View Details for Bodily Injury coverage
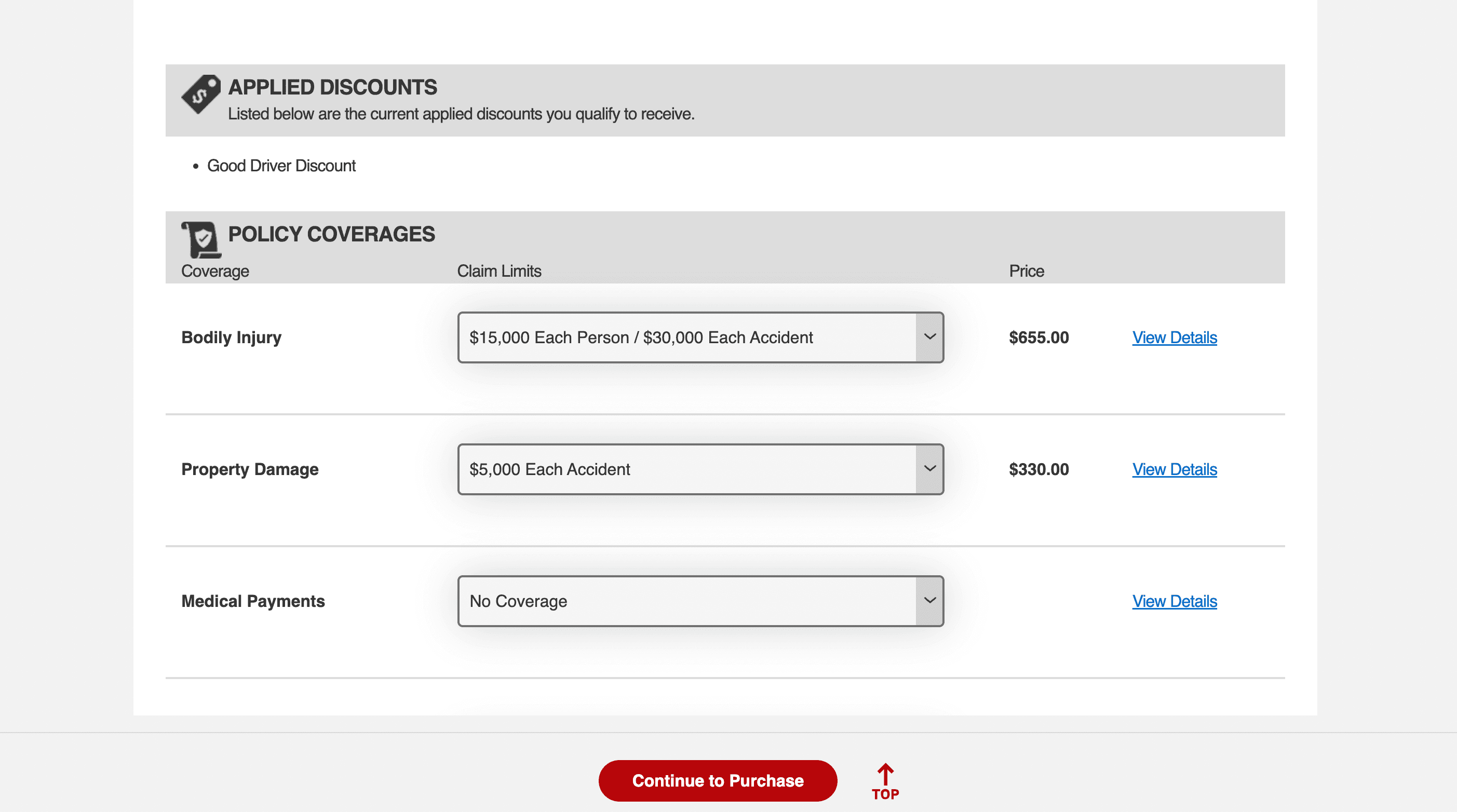Viewport: 1457px width, 812px height. pos(1174,337)
